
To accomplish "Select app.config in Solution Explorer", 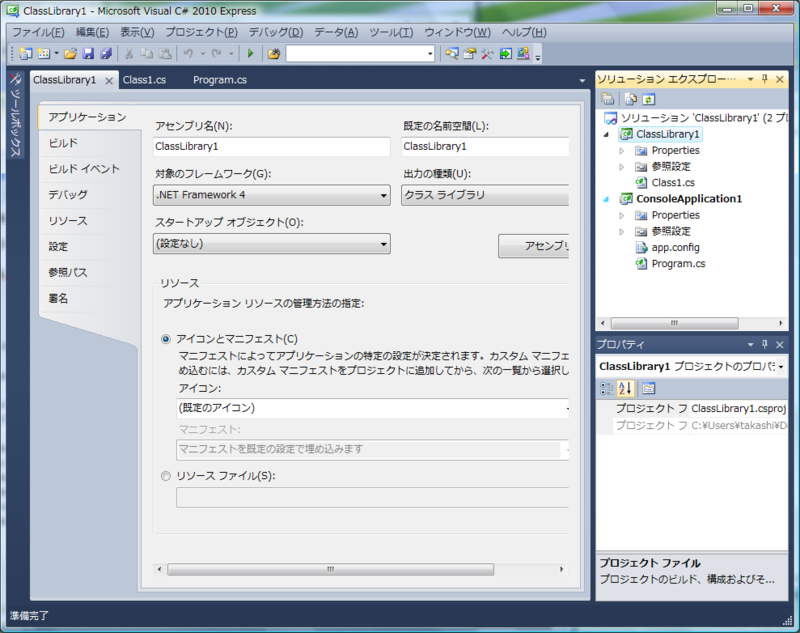I will pyautogui.click(x=676, y=247).
